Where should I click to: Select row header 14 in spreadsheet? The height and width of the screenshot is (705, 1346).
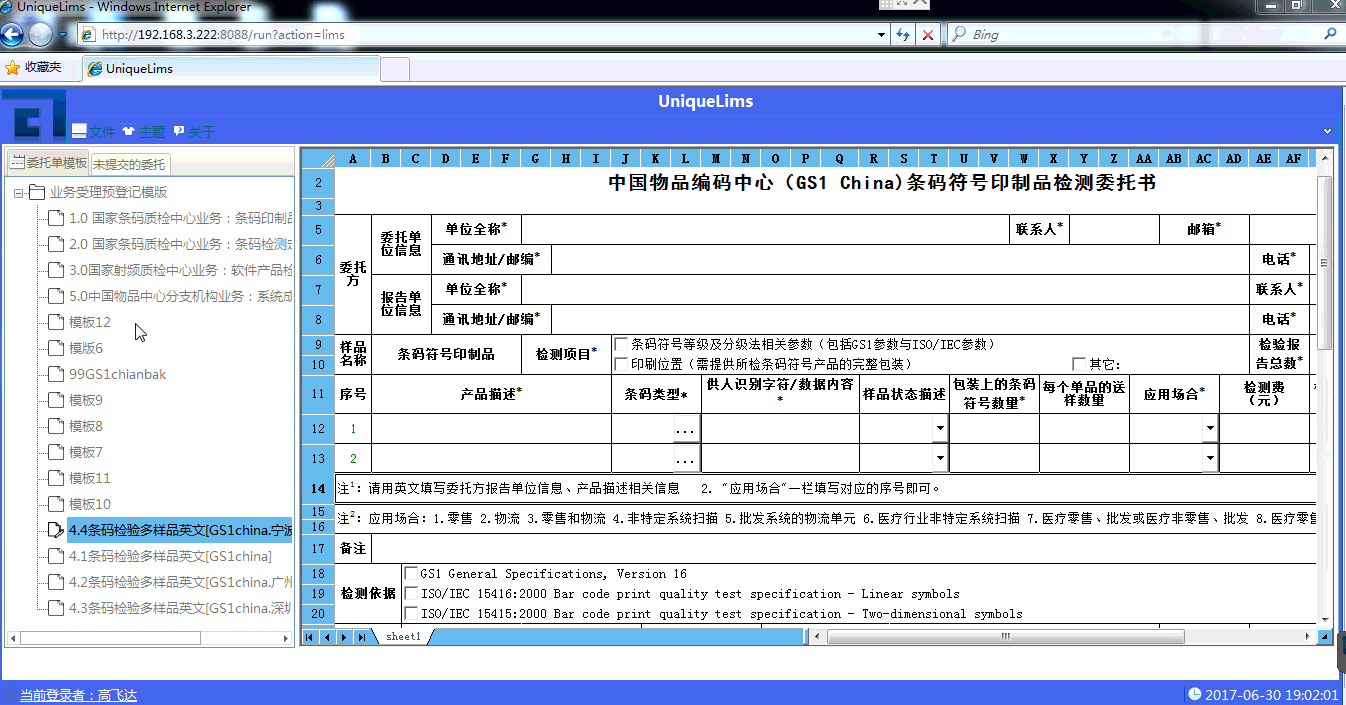coord(318,489)
